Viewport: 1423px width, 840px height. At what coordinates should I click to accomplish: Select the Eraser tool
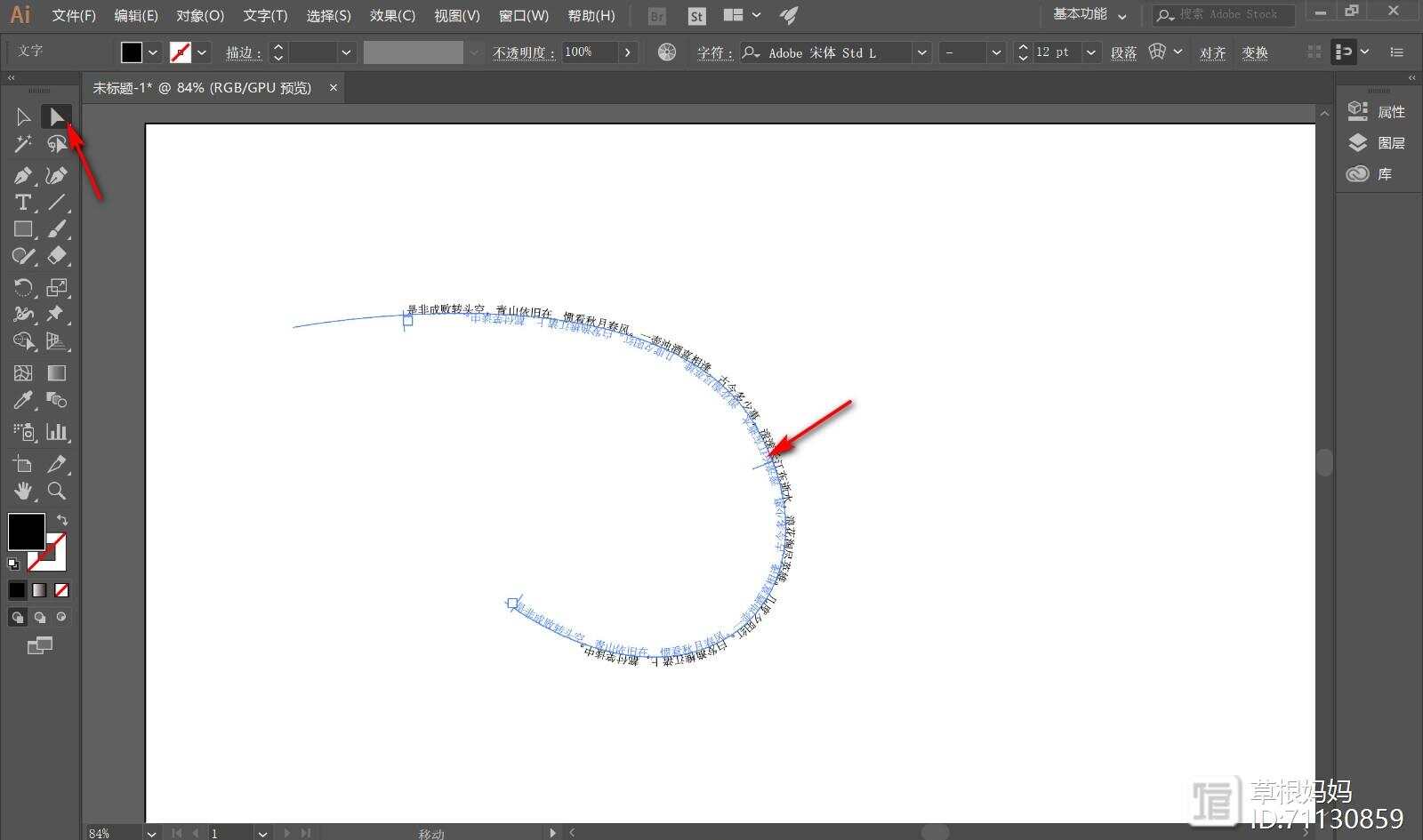[x=56, y=256]
